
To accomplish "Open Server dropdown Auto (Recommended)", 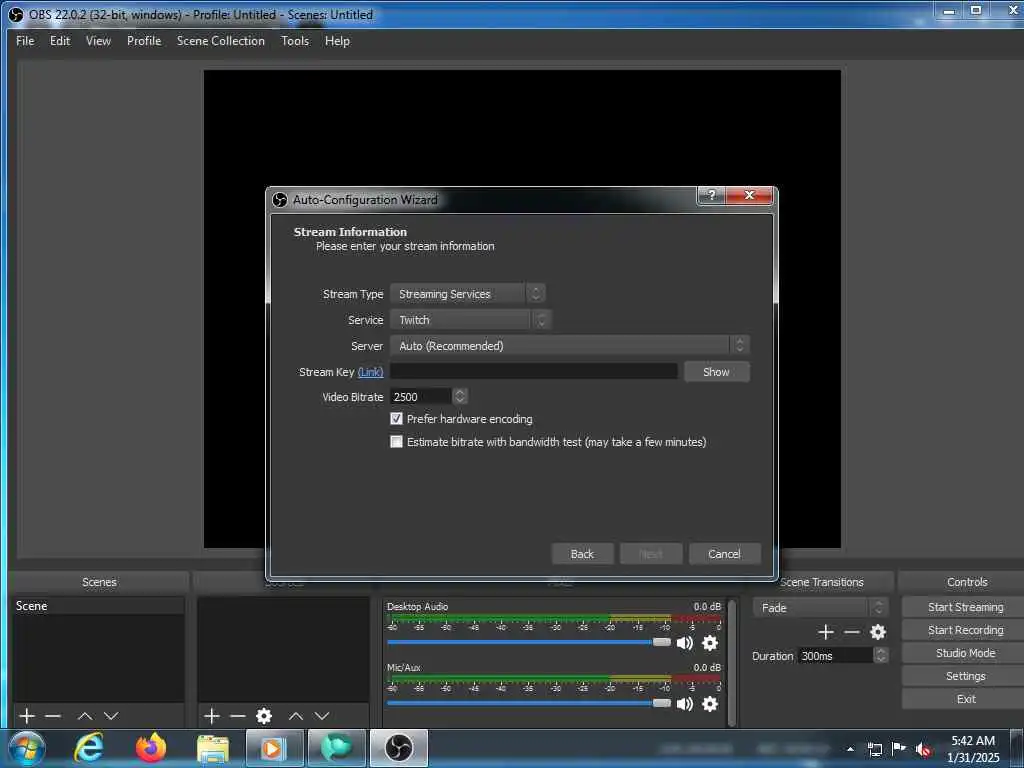I will coord(569,345).
